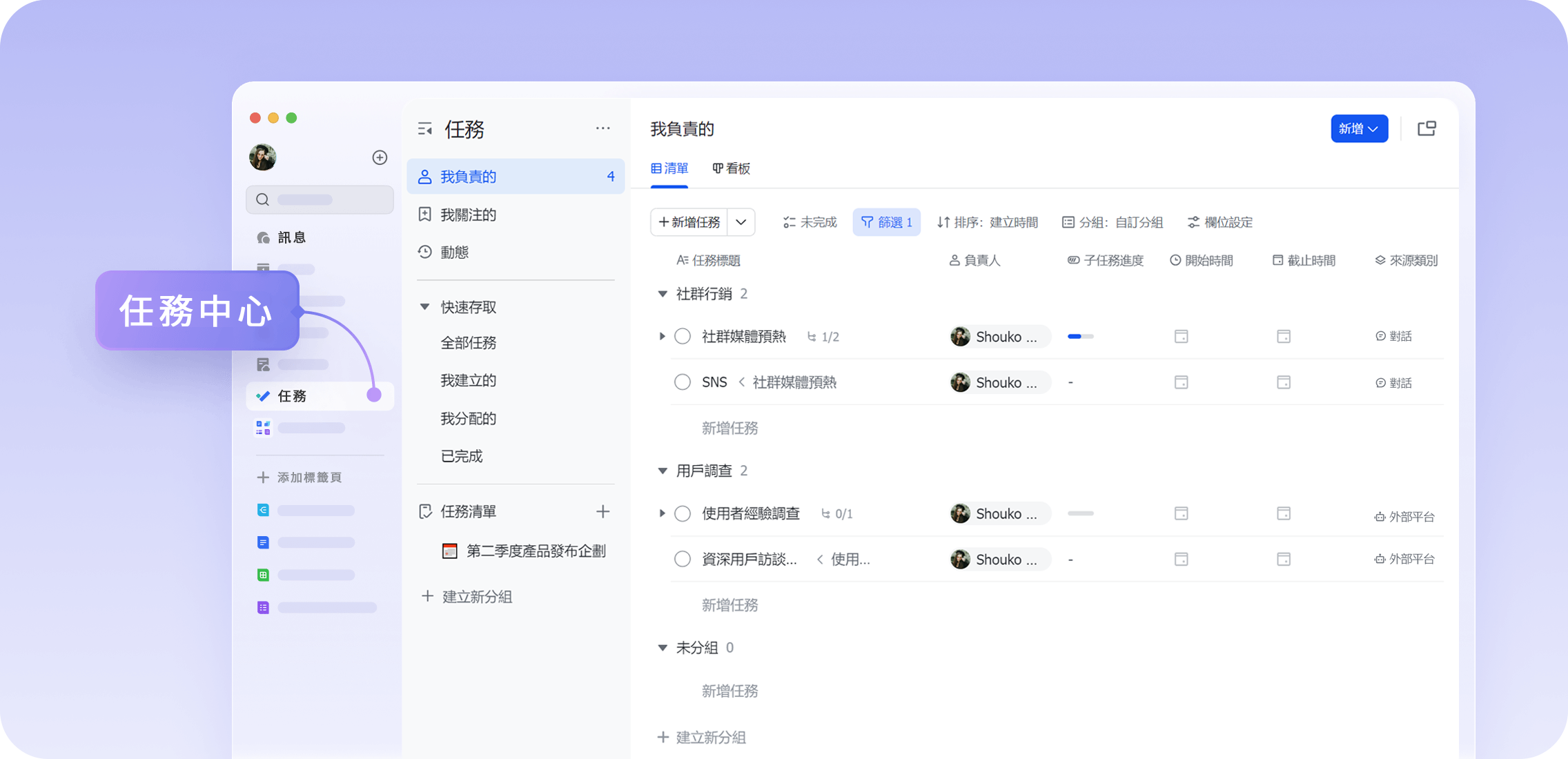Click the 新增任務 button in toolbar
Image resolution: width=1568 pixels, height=759 pixels.
[x=689, y=222]
